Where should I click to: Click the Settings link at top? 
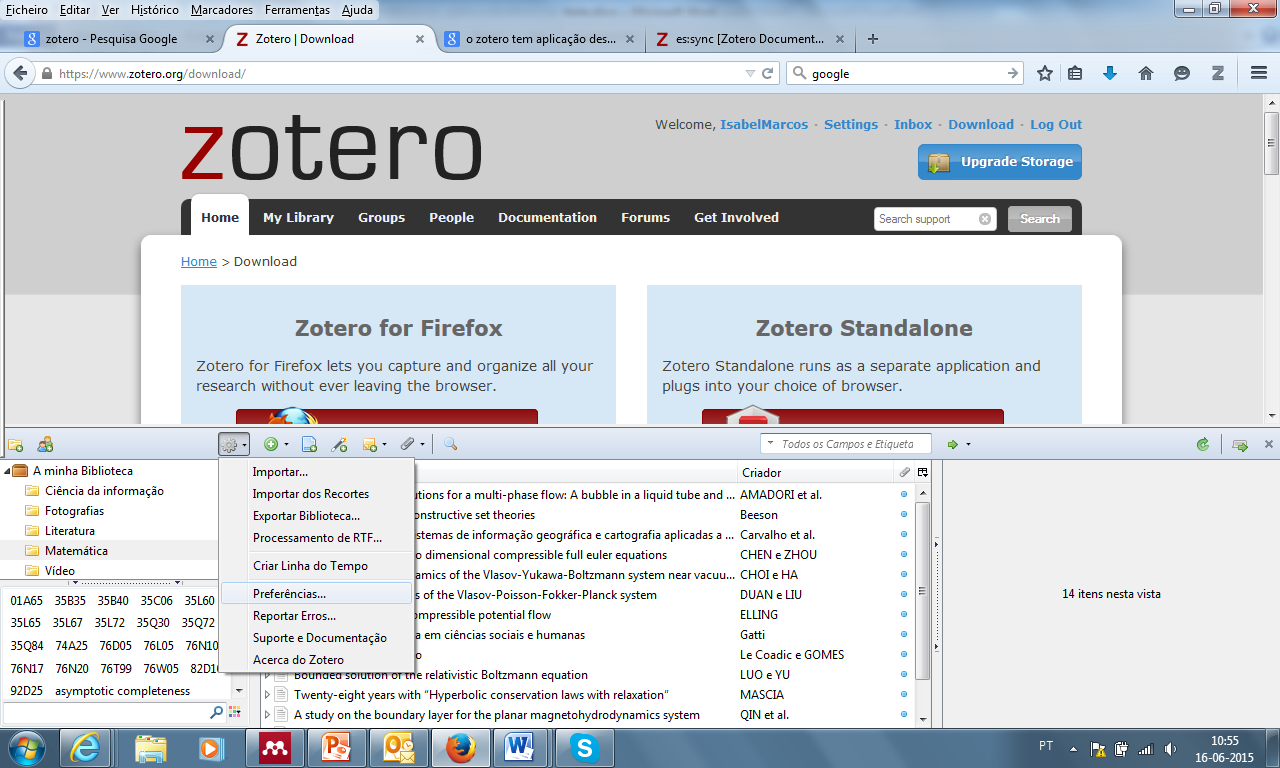coord(851,125)
